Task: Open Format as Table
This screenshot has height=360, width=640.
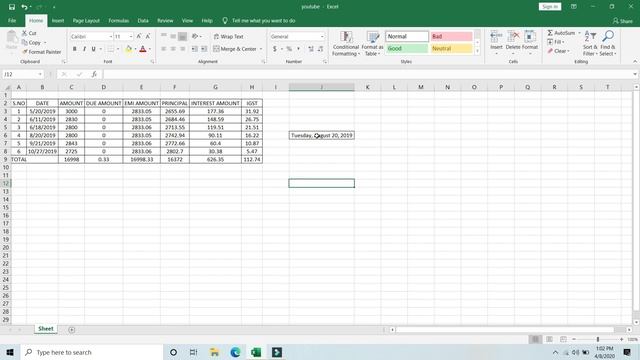Action: [372, 43]
